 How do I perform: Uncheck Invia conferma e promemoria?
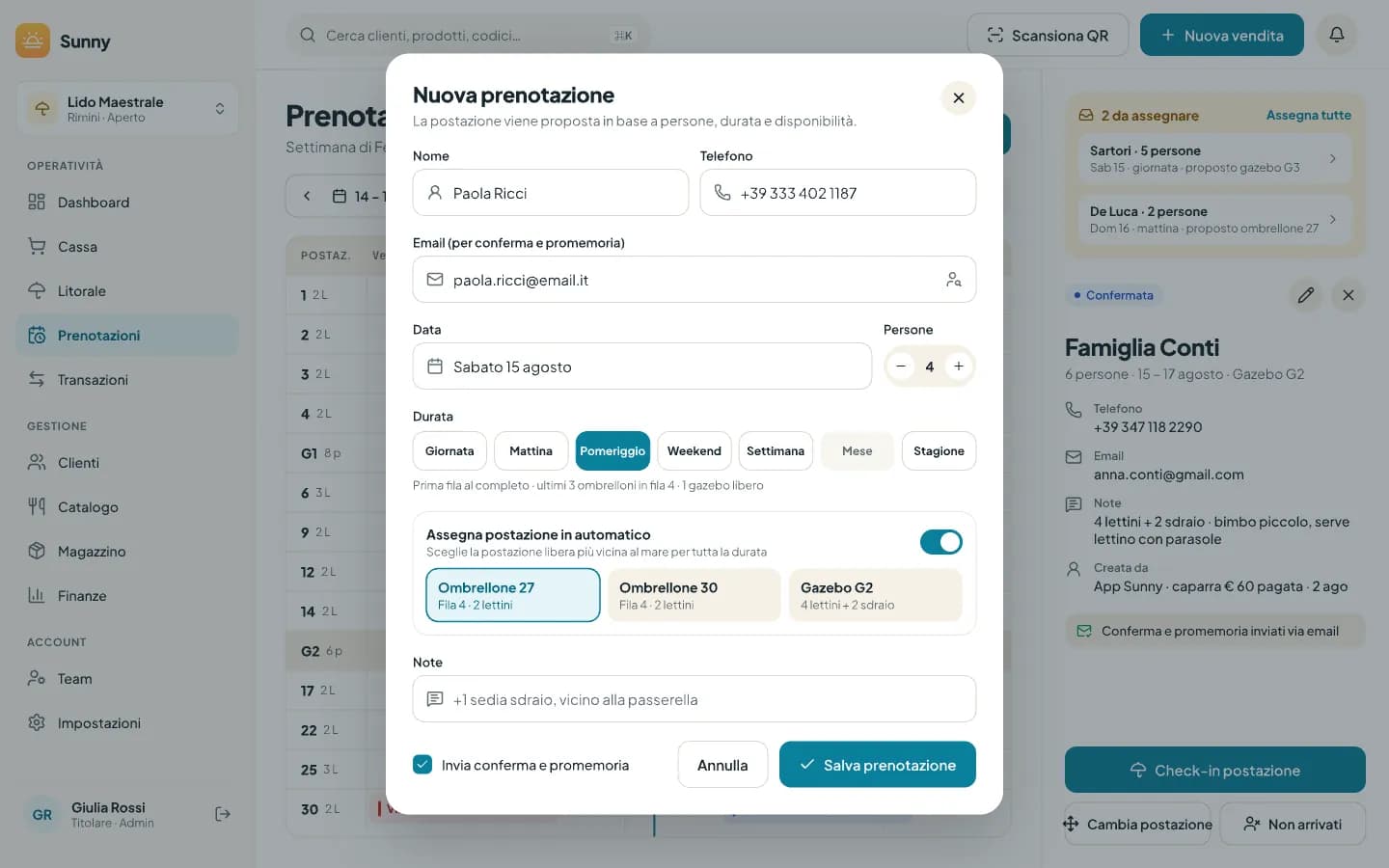click(422, 765)
